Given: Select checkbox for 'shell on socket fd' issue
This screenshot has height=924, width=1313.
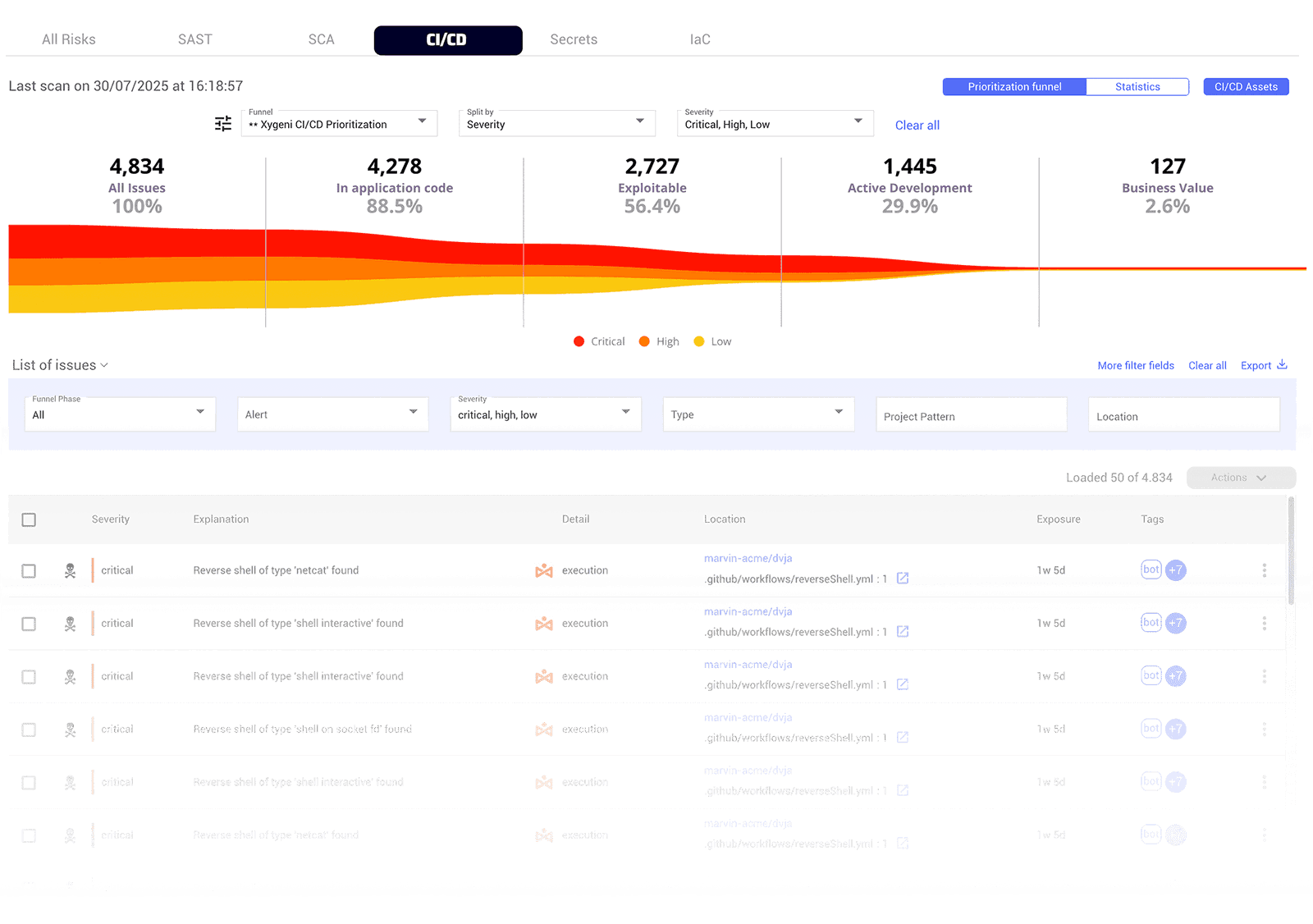Looking at the screenshot, I should pos(29,730).
